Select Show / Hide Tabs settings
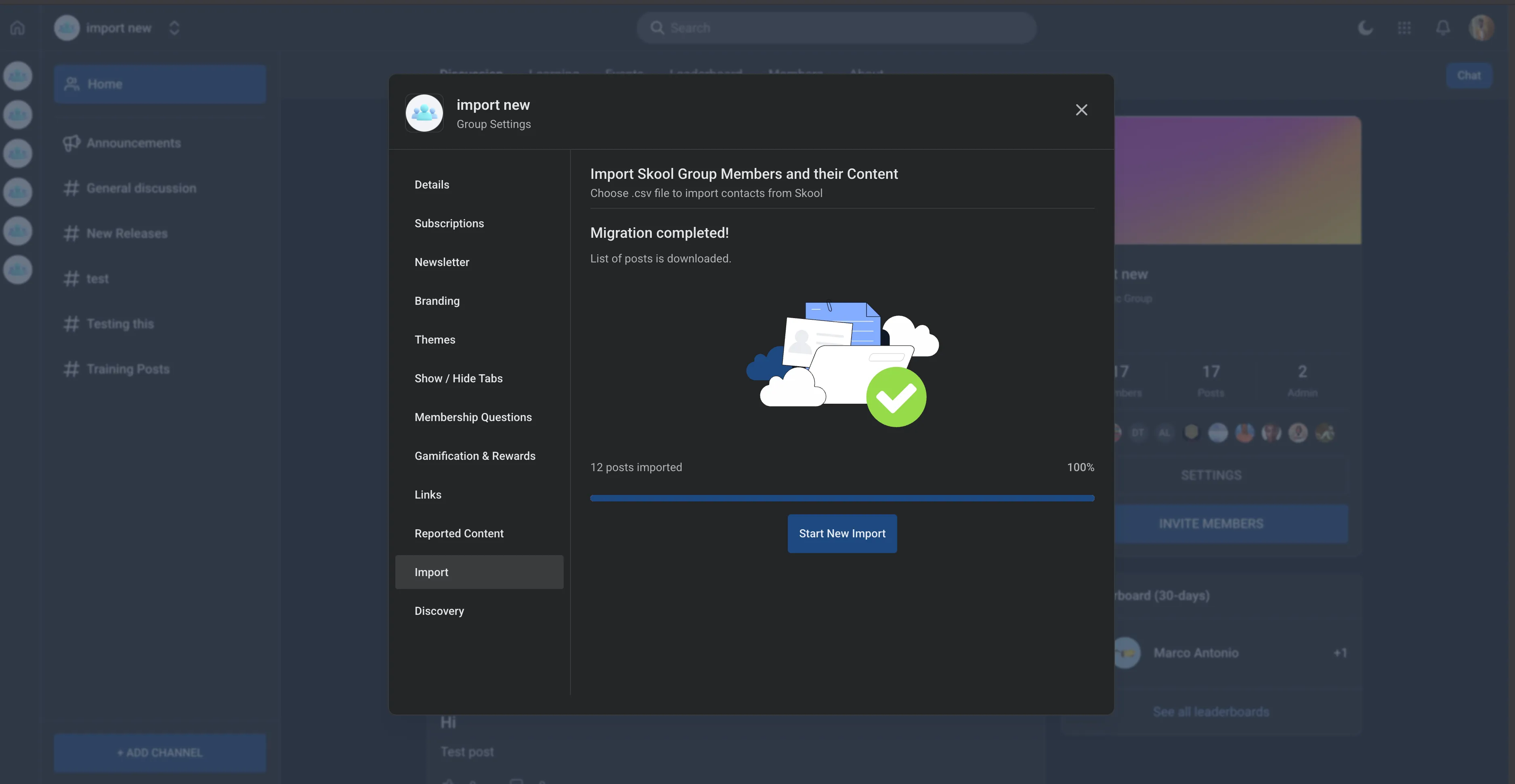The height and width of the screenshot is (784, 1515). point(458,378)
